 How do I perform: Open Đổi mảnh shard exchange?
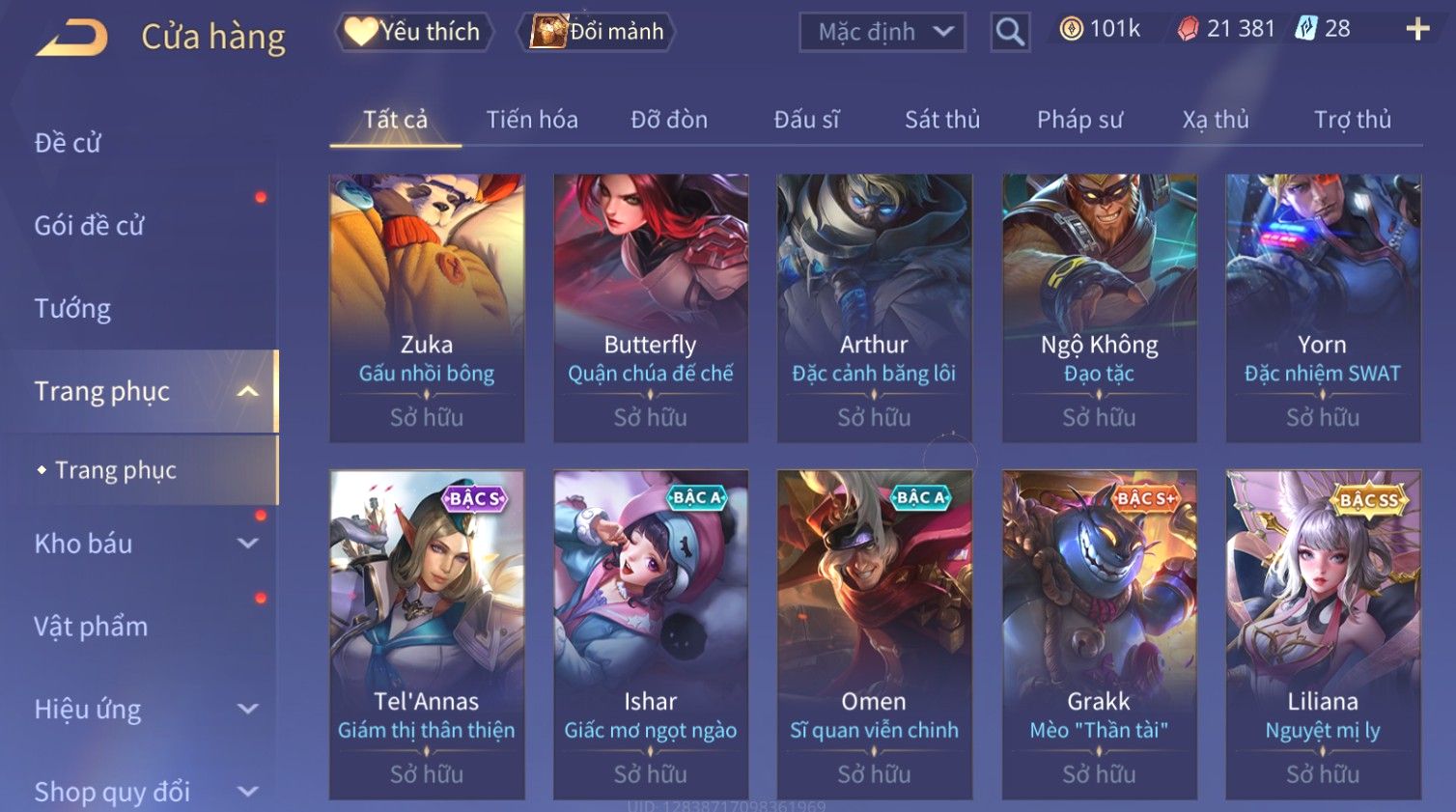(598, 32)
